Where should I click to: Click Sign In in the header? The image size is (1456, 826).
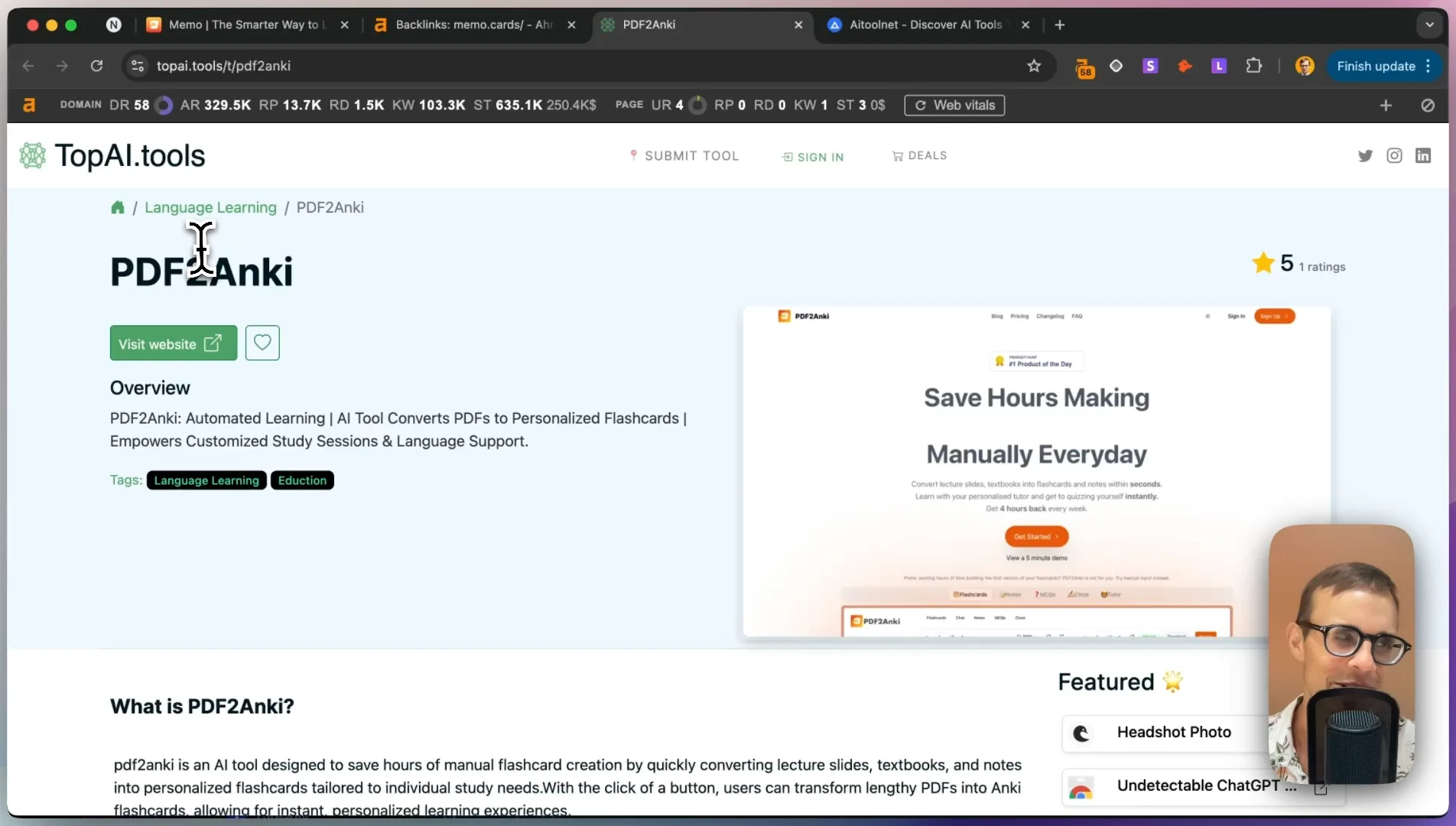[x=812, y=157]
